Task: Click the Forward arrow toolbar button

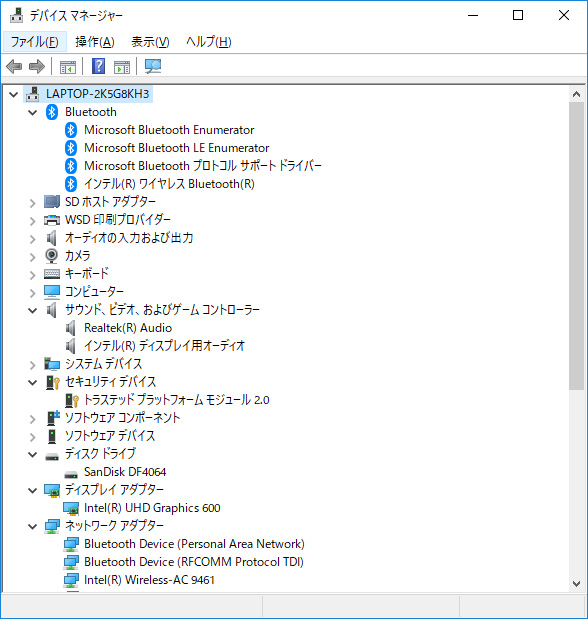Action: coord(37,66)
